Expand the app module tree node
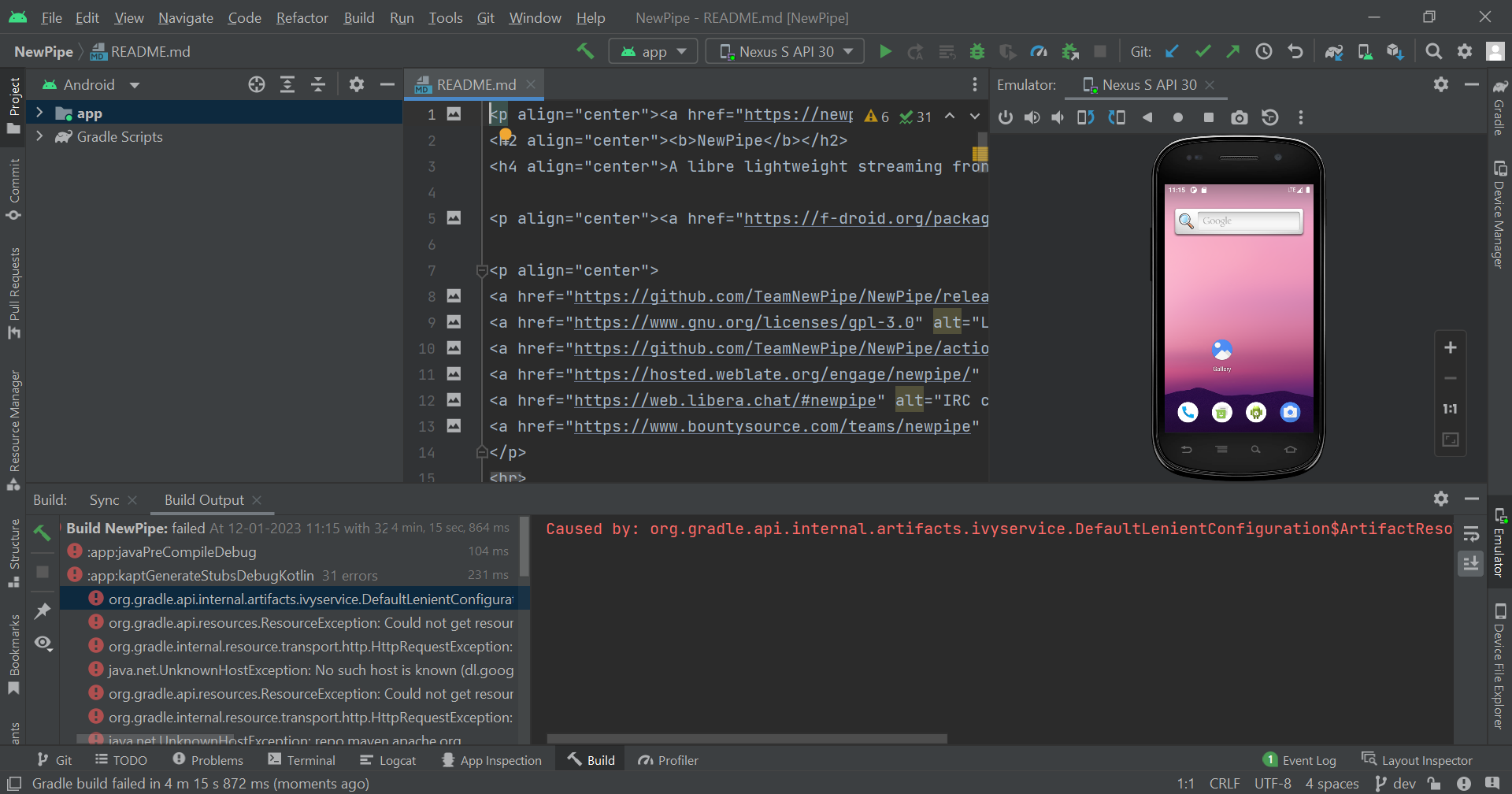 click(39, 113)
